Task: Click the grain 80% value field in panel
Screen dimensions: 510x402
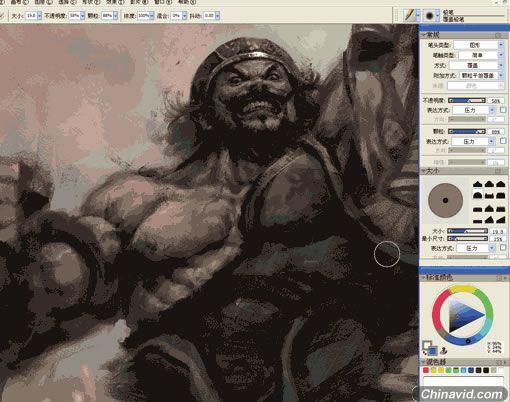Action: click(496, 132)
